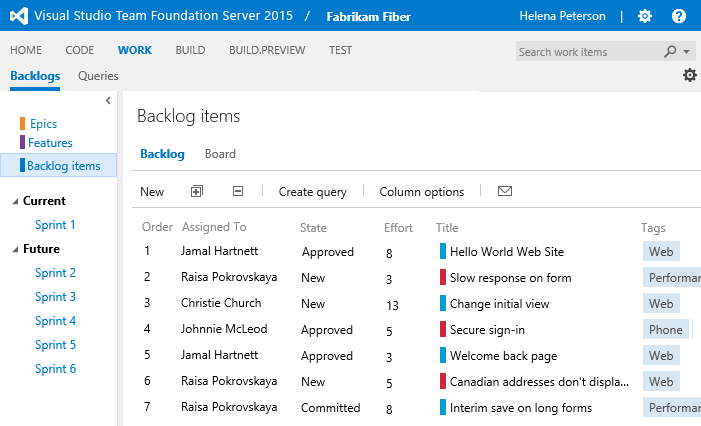The height and width of the screenshot is (426, 701).
Task: Open the Epics backlog
Action: 43,124
